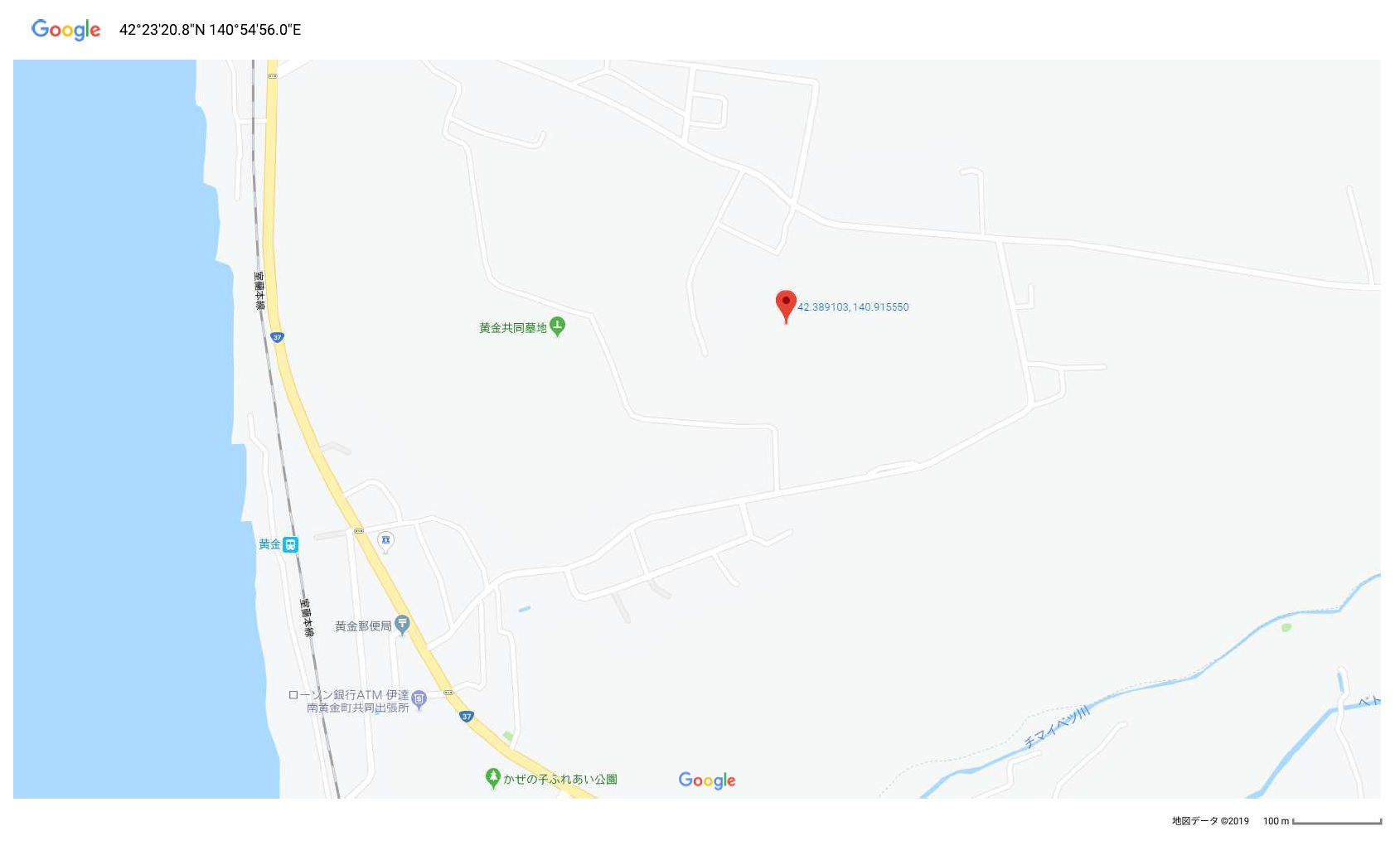Click the 黄金共同墓地 text label
The width and height of the screenshot is (1400, 855).
pyautogui.click(x=513, y=328)
